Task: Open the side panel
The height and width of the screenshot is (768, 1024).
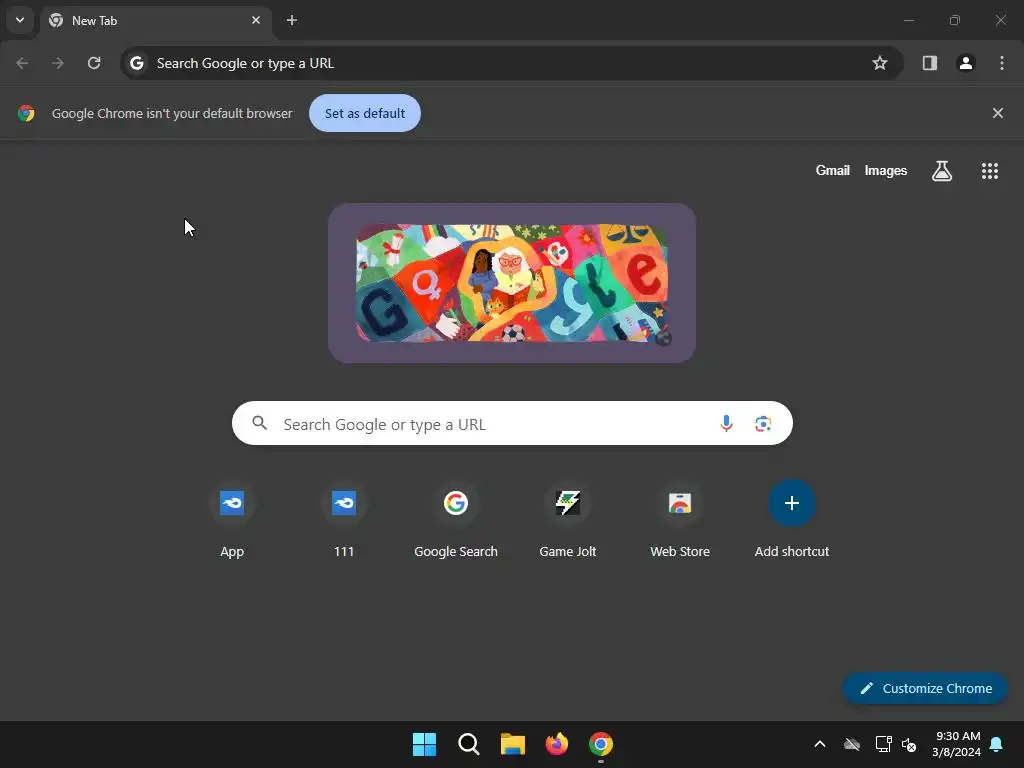Action: (930, 63)
